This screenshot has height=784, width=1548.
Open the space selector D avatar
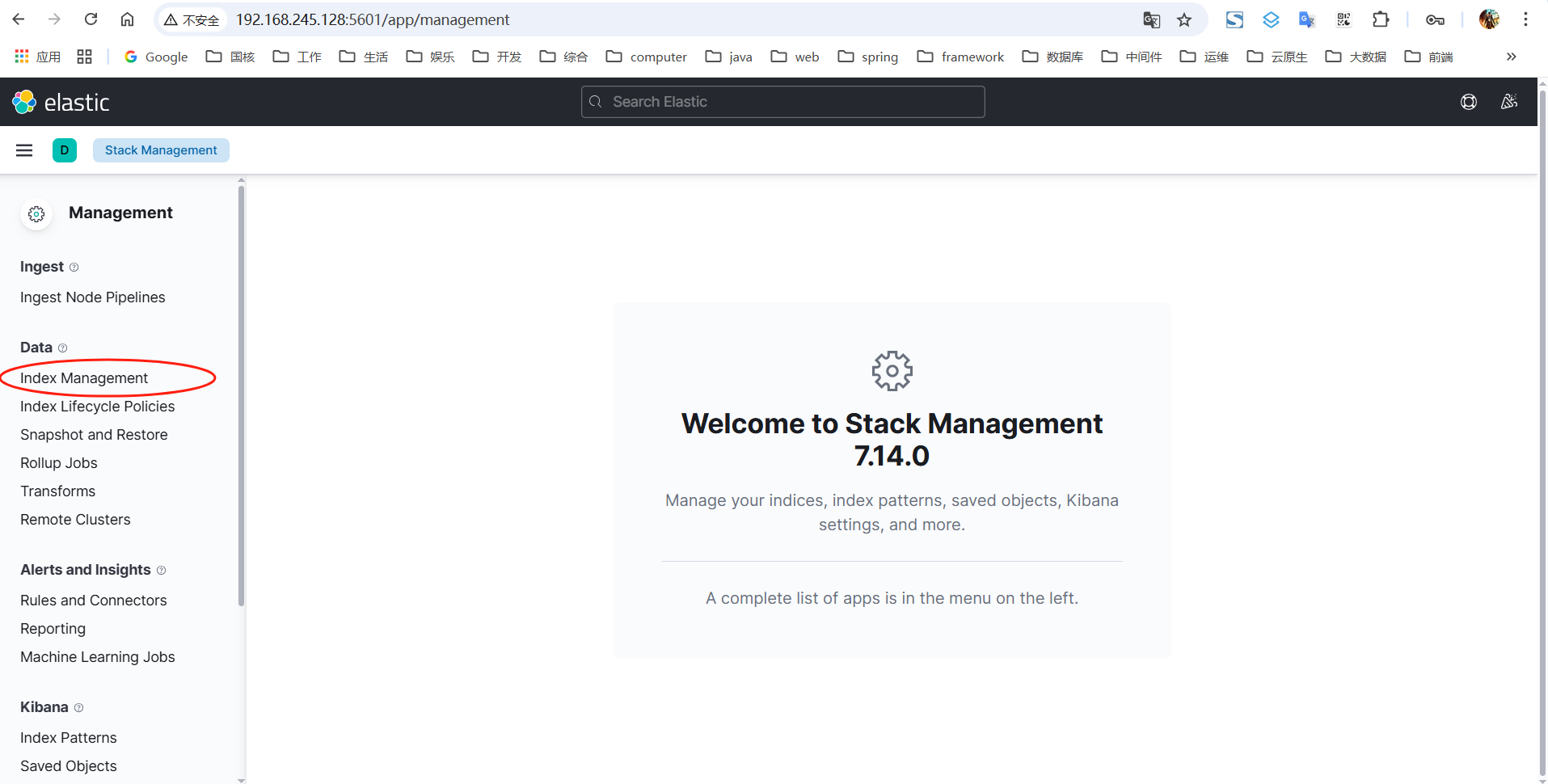click(65, 150)
